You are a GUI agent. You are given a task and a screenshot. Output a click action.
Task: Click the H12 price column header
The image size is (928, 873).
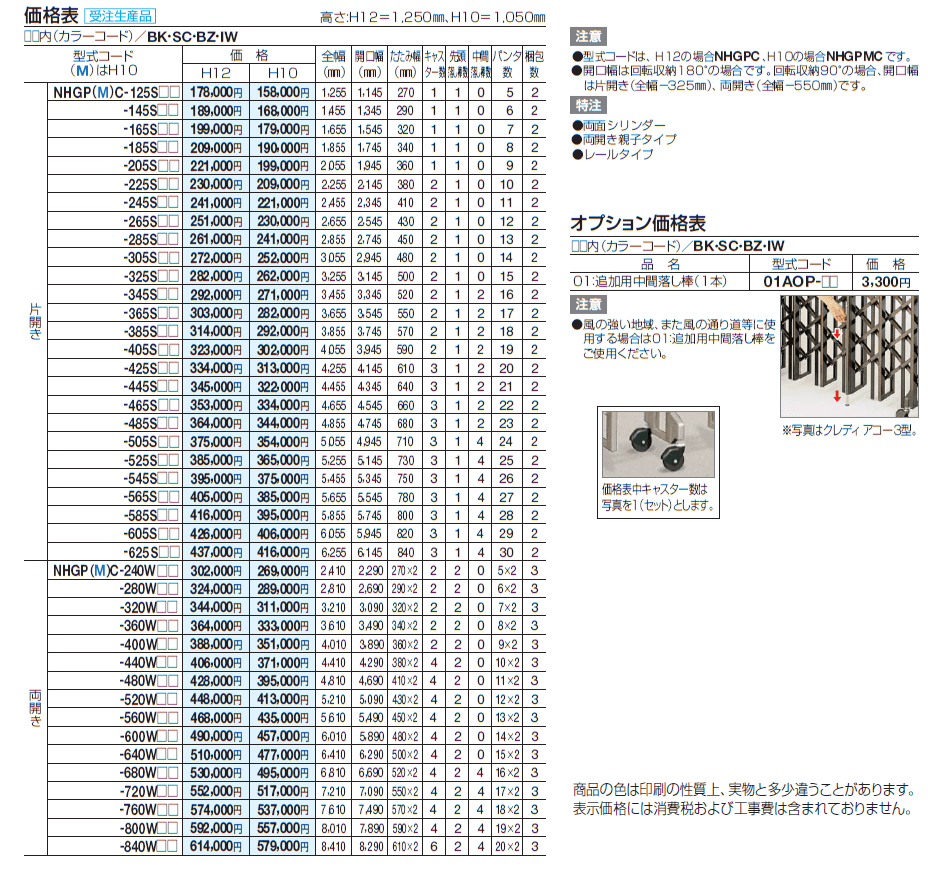point(216,73)
